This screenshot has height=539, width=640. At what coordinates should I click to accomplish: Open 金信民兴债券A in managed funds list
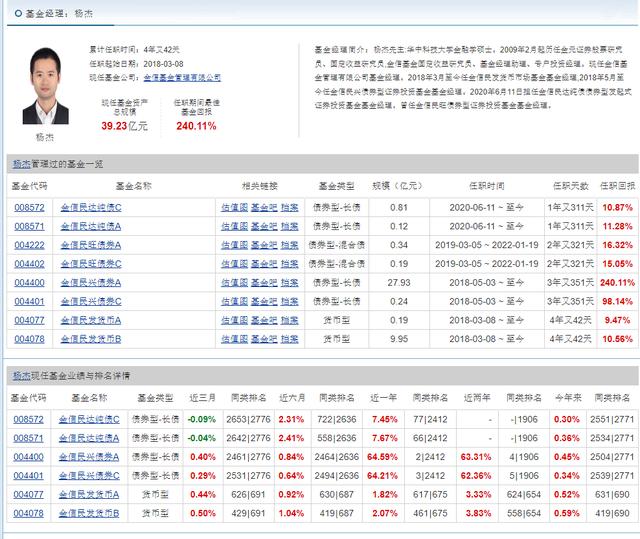tap(91, 283)
